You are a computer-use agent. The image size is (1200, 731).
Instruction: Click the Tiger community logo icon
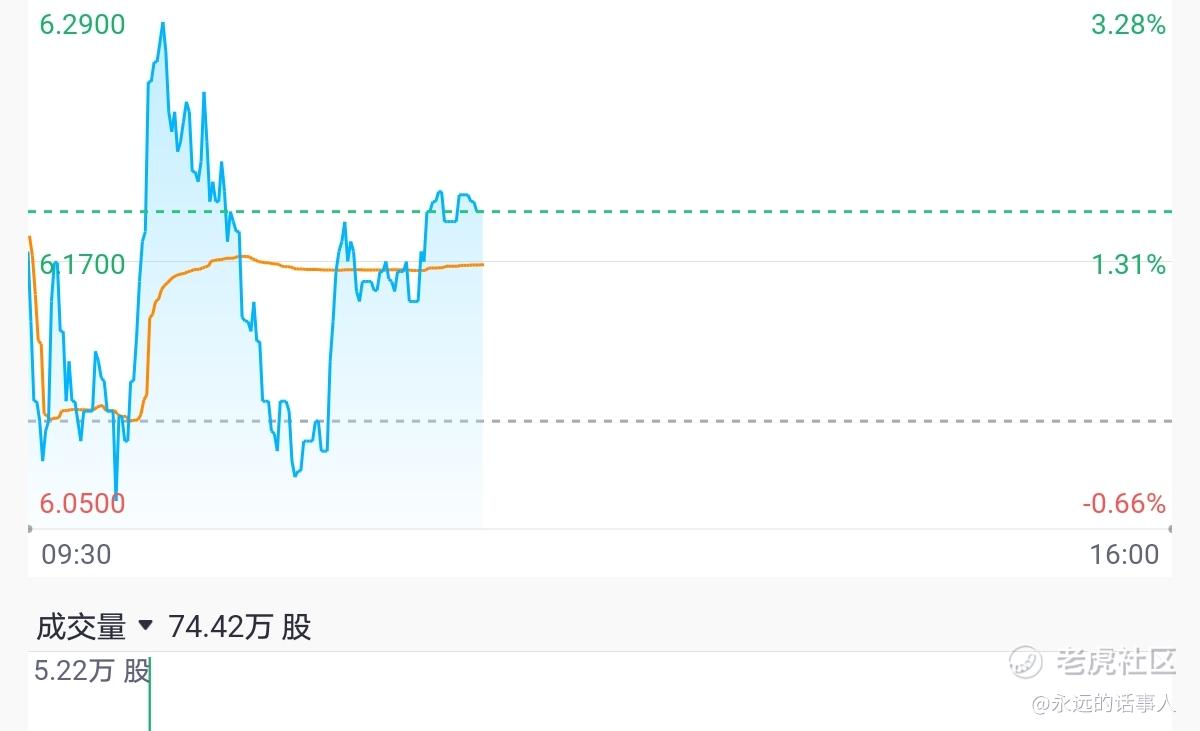(1026, 661)
